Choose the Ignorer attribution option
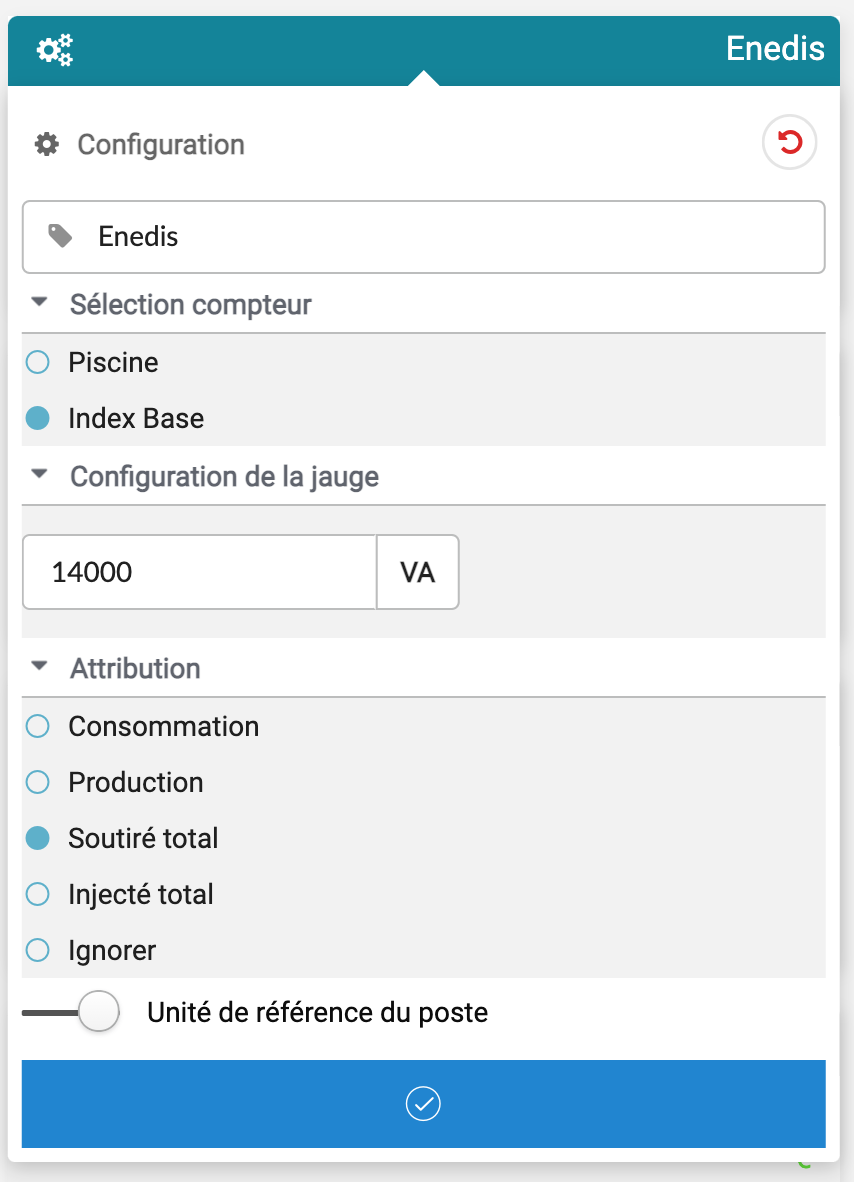The image size is (854, 1182). 38,950
